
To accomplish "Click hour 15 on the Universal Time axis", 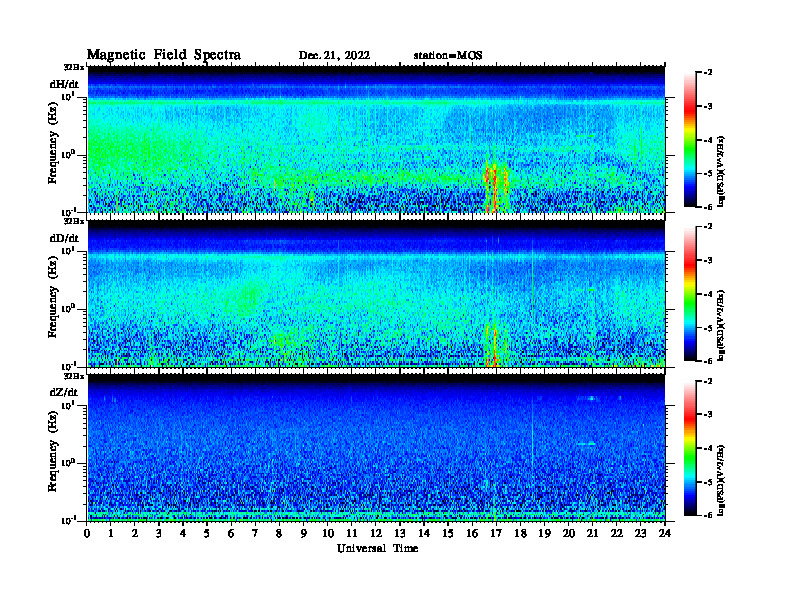I will [448, 534].
